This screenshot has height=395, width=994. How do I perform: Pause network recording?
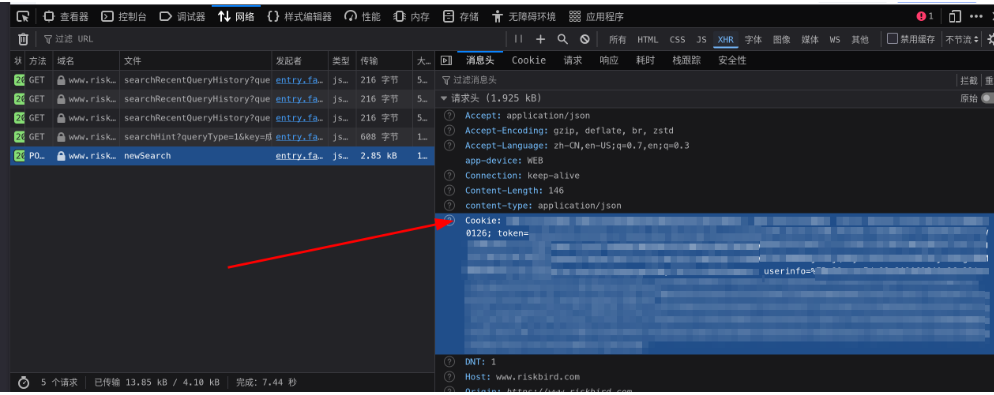tap(519, 39)
